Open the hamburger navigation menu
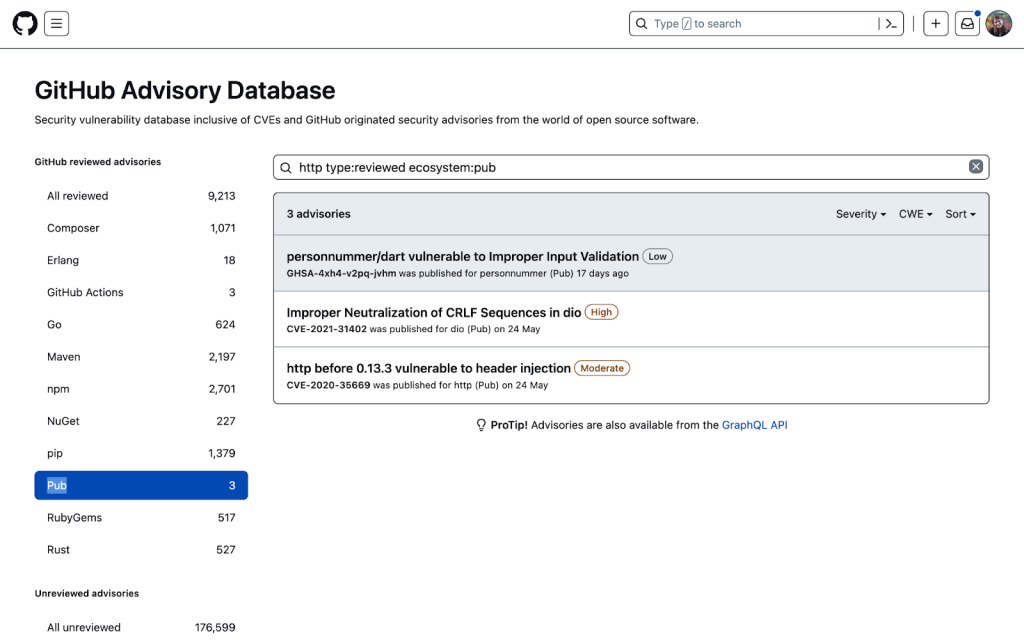 tap(56, 22)
